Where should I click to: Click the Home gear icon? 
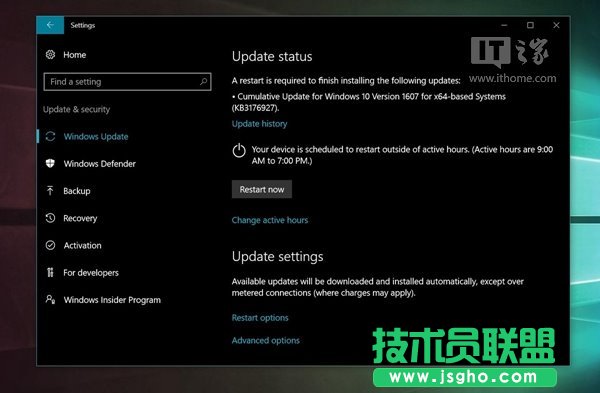[50, 55]
